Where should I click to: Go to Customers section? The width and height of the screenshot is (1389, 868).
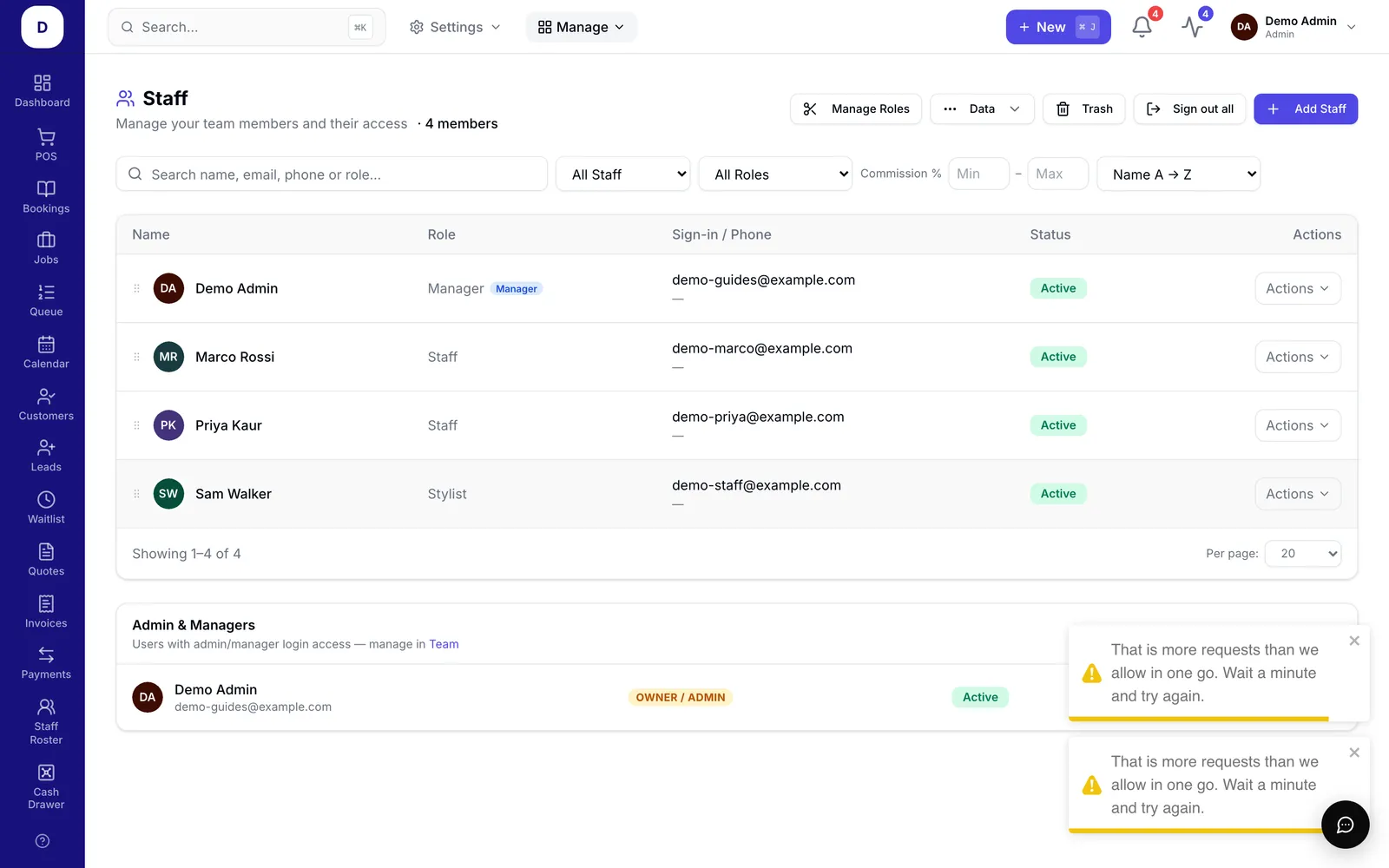tap(46, 404)
